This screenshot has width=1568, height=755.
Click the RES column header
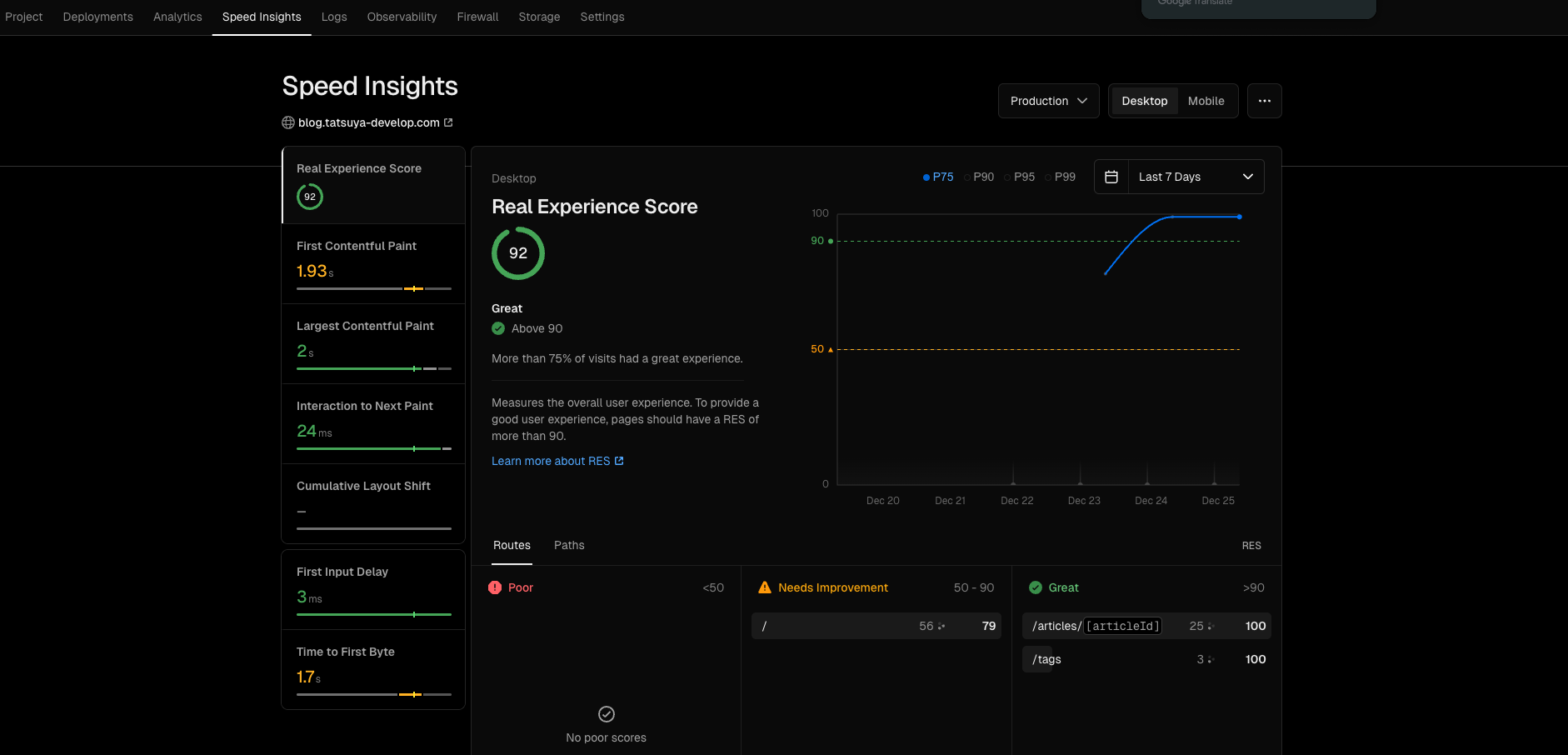[x=1251, y=546]
